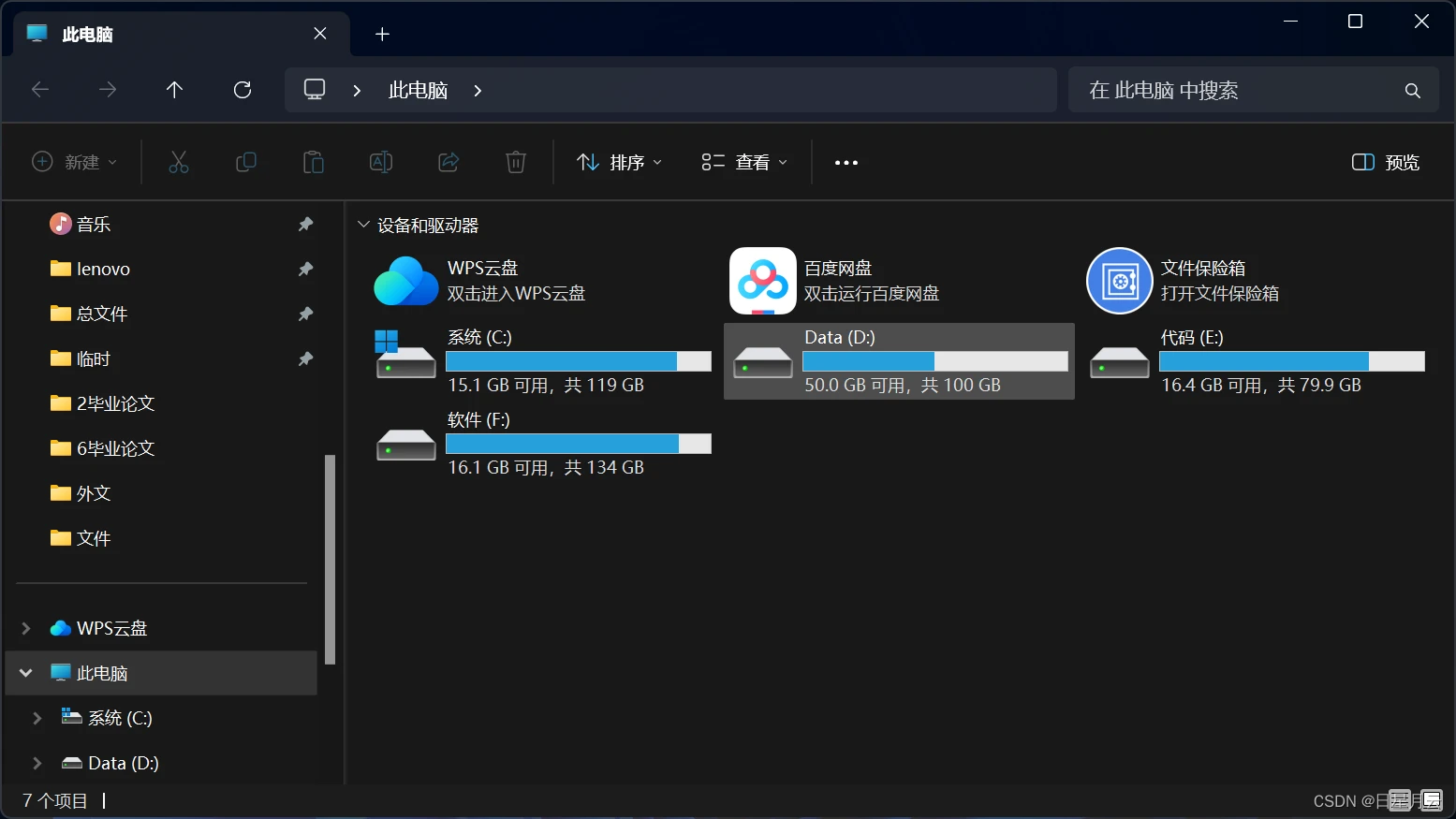Click the 代码 (E:) drive usage bar
The image size is (1456, 819).
point(1292,361)
